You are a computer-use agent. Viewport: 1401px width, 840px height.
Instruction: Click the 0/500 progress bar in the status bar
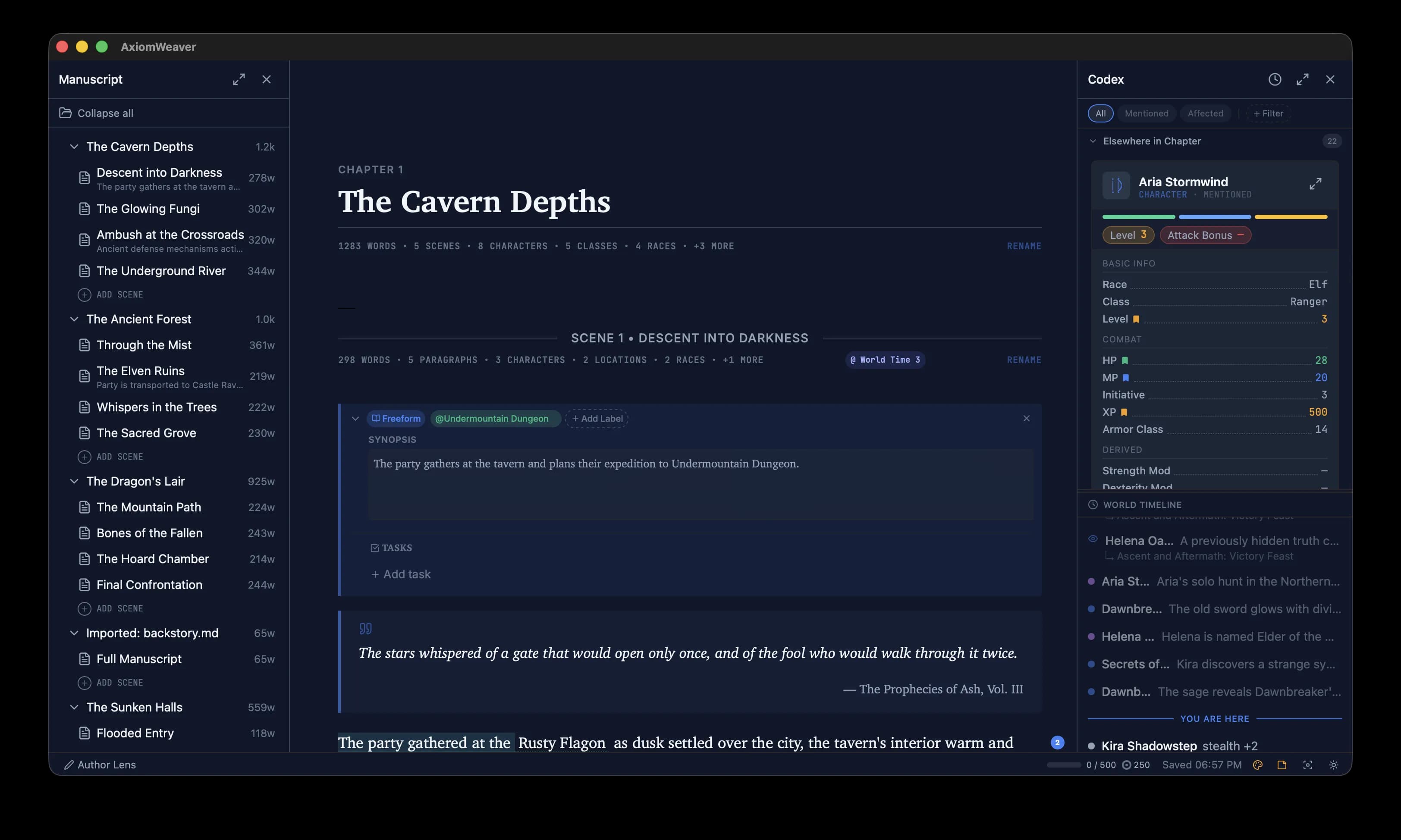point(1063,765)
